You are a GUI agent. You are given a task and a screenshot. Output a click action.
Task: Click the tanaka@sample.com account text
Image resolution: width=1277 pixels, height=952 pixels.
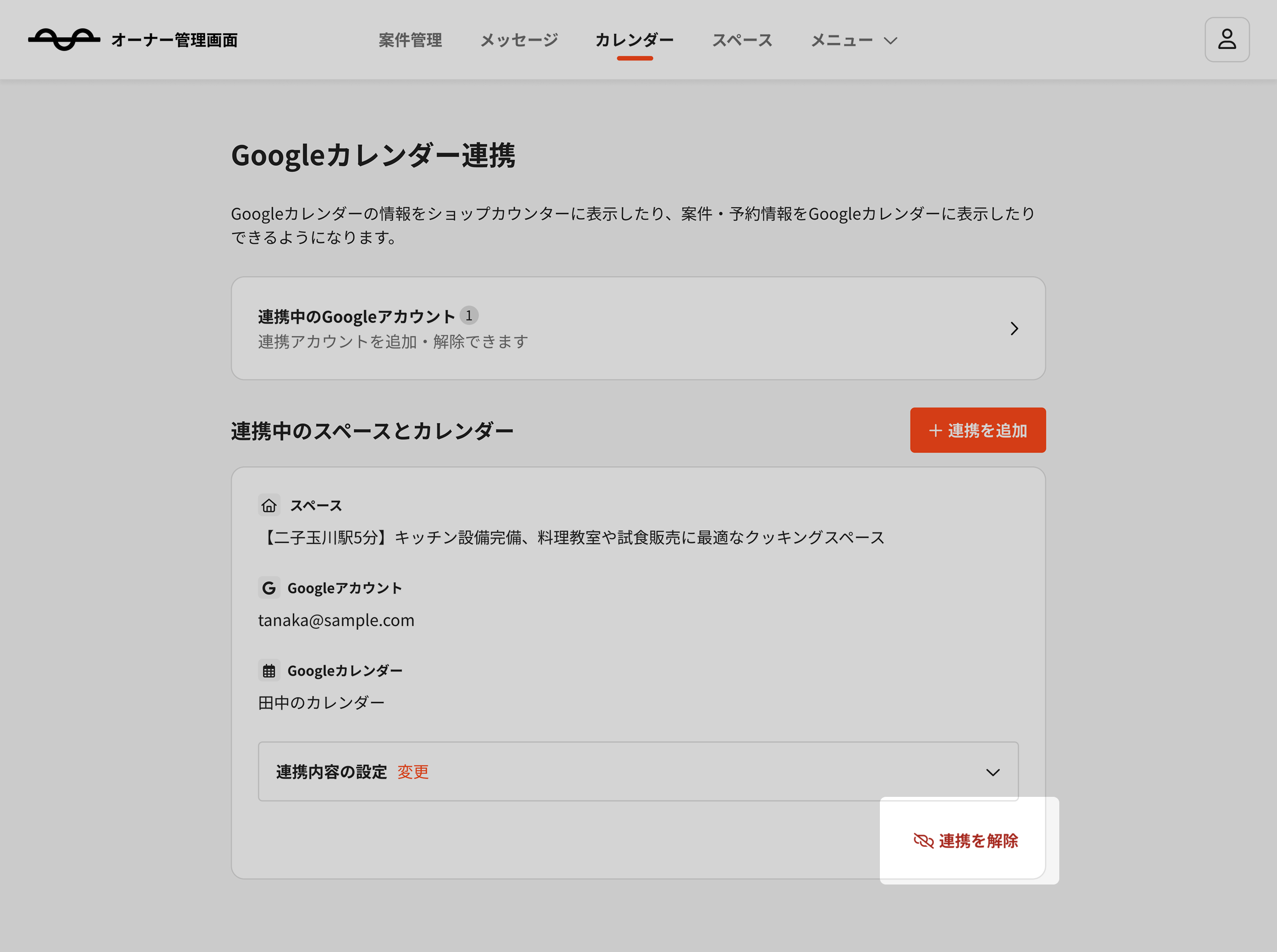(x=336, y=620)
